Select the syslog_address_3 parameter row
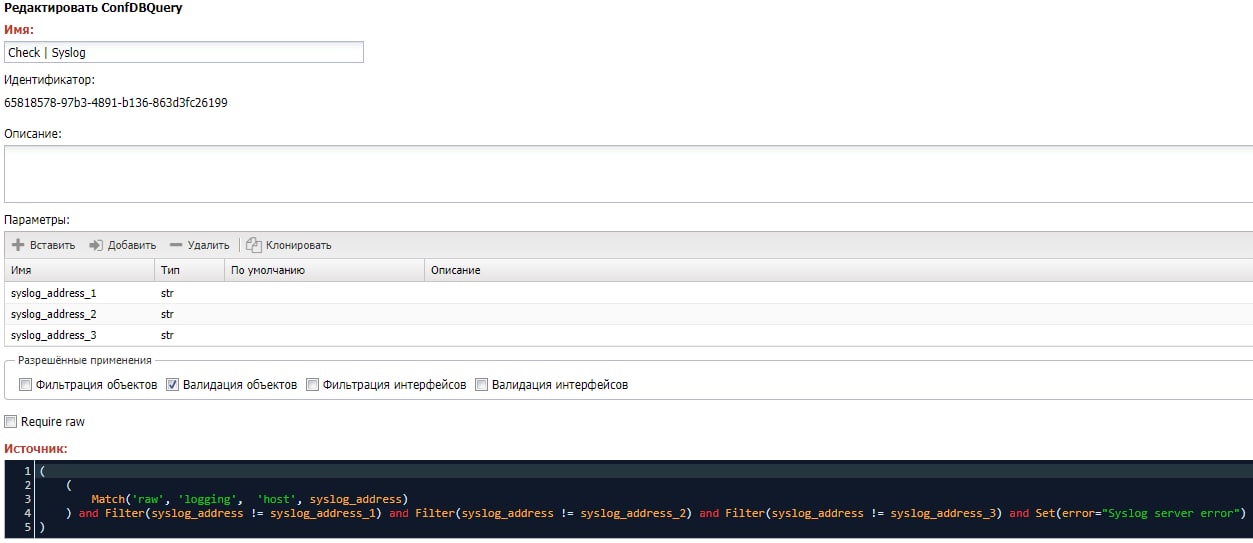 [x=628, y=335]
